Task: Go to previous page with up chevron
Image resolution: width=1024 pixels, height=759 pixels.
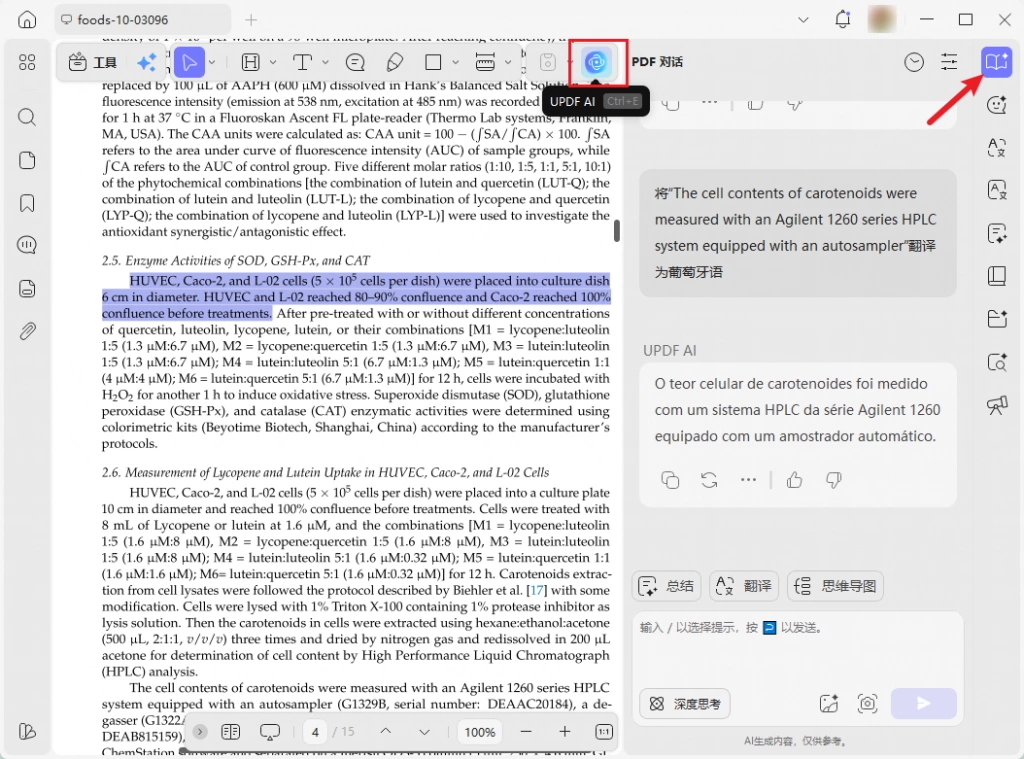Action: (386, 732)
